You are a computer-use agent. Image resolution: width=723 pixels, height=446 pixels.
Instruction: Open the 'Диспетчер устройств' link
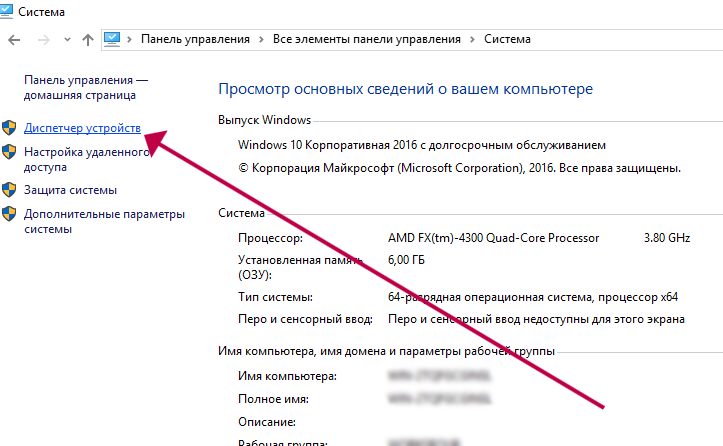[x=83, y=129]
